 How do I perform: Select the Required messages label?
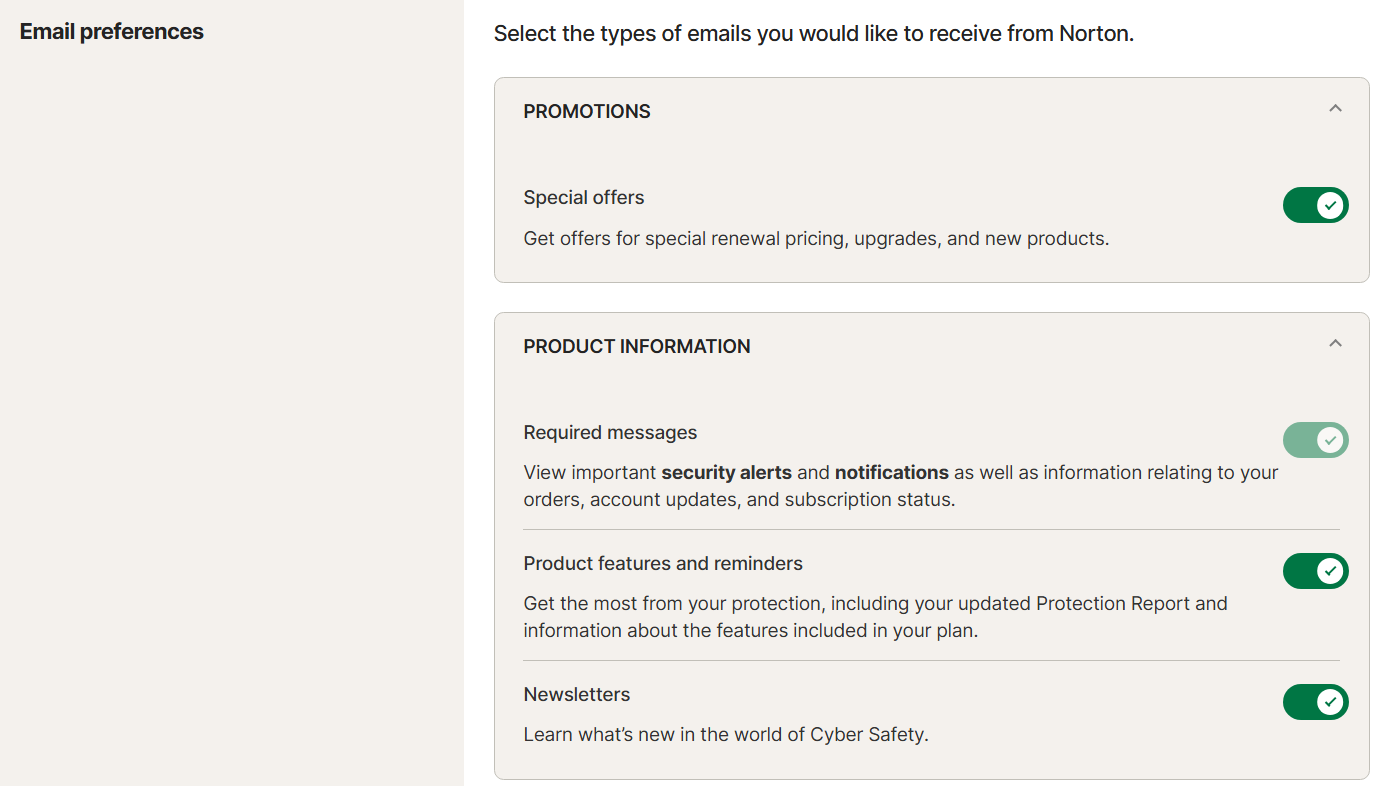[x=610, y=433]
